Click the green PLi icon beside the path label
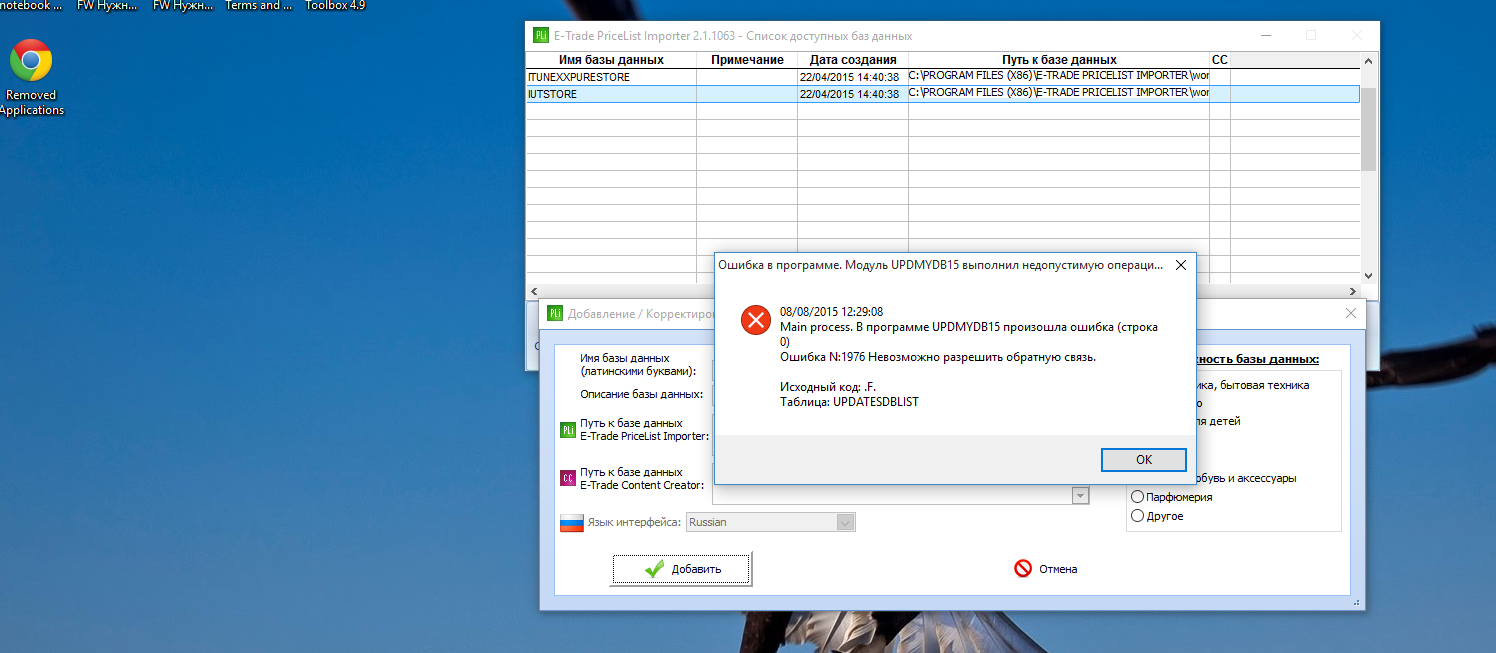 click(x=568, y=430)
